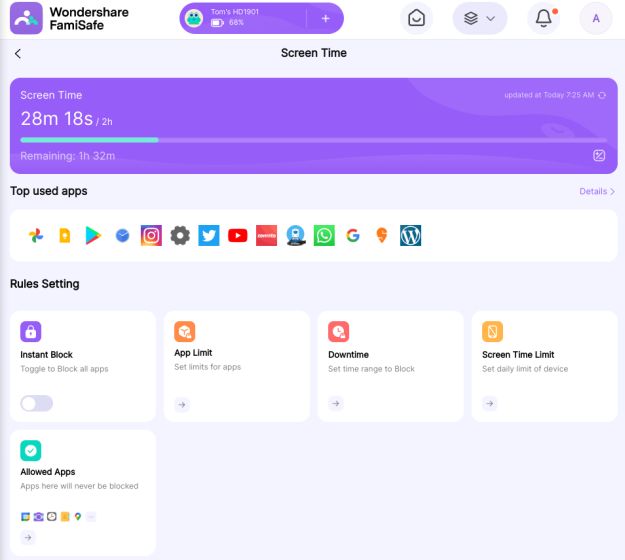
Task: Go back with the back arrow
Action: coord(18,53)
